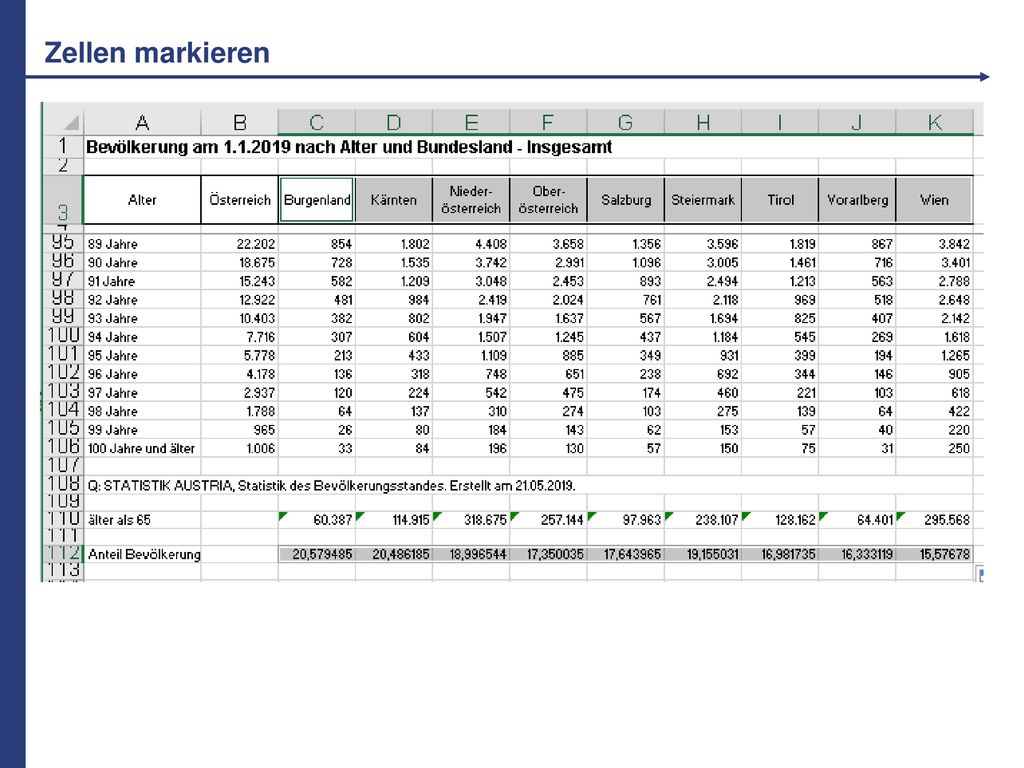
Task: Click the row header 112
Action: (63, 554)
